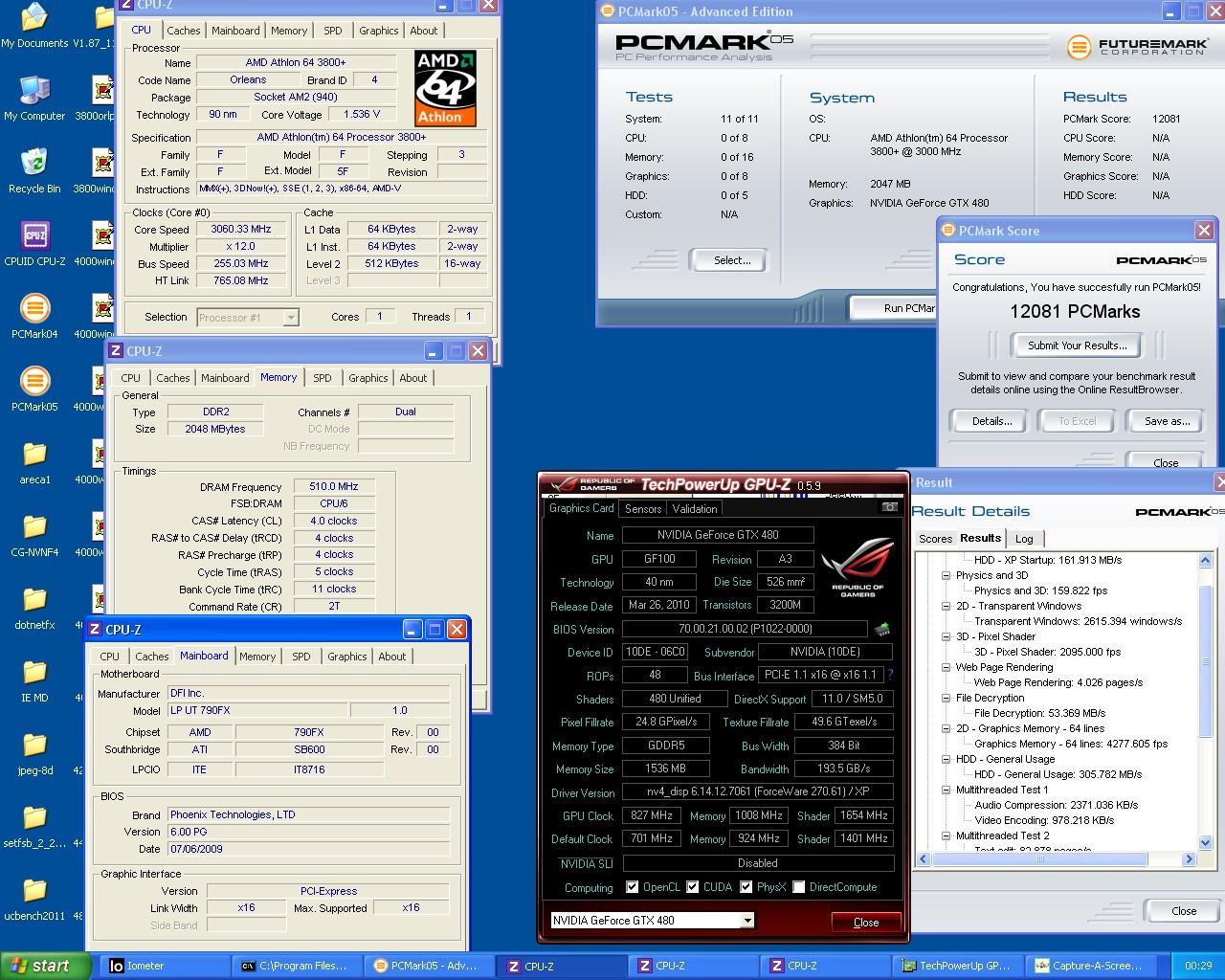Image resolution: width=1225 pixels, height=980 pixels.
Task: Open the Scores tab in Result Details
Action: [x=935, y=539]
